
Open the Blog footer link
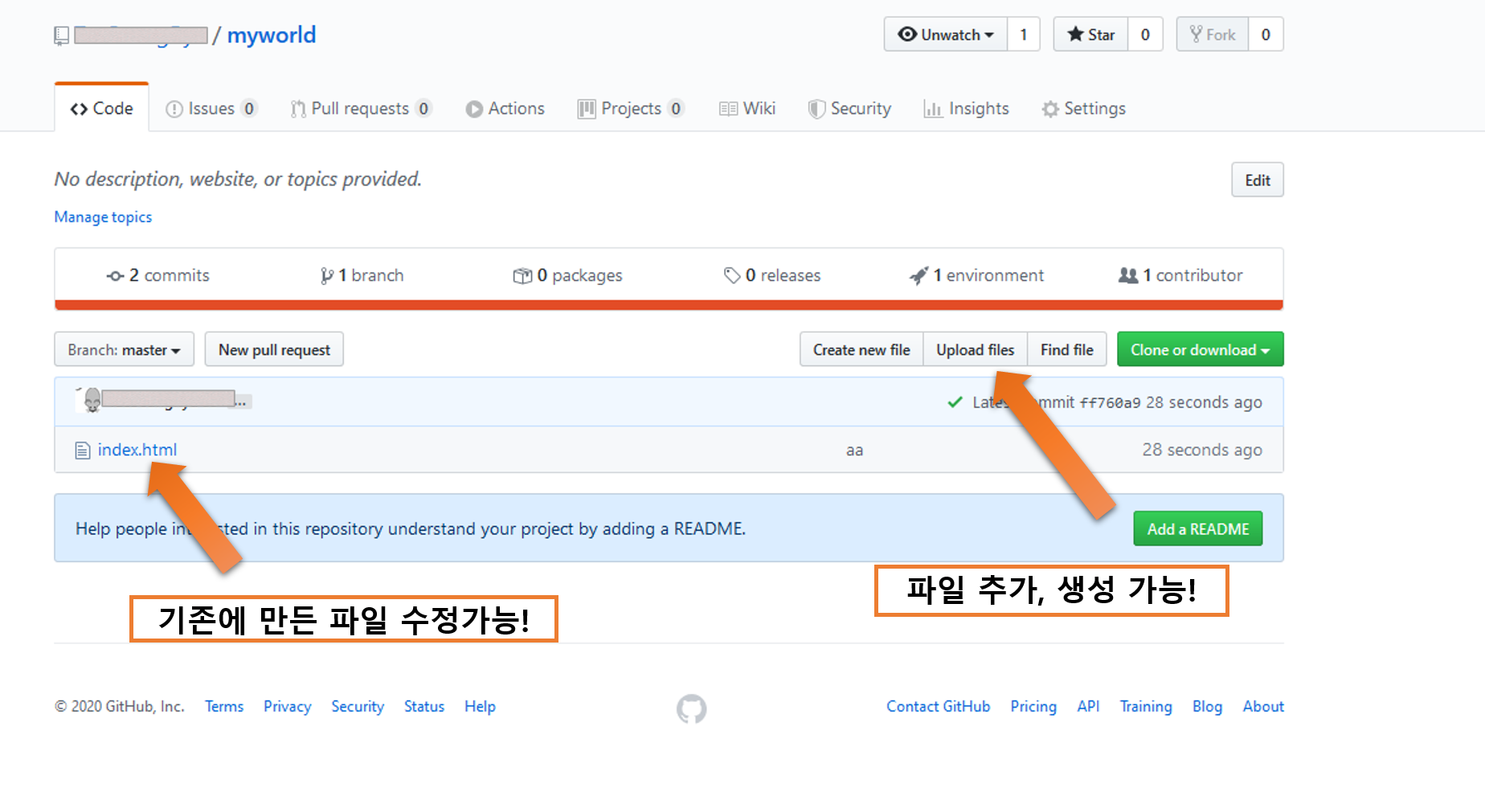(1207, 706)
